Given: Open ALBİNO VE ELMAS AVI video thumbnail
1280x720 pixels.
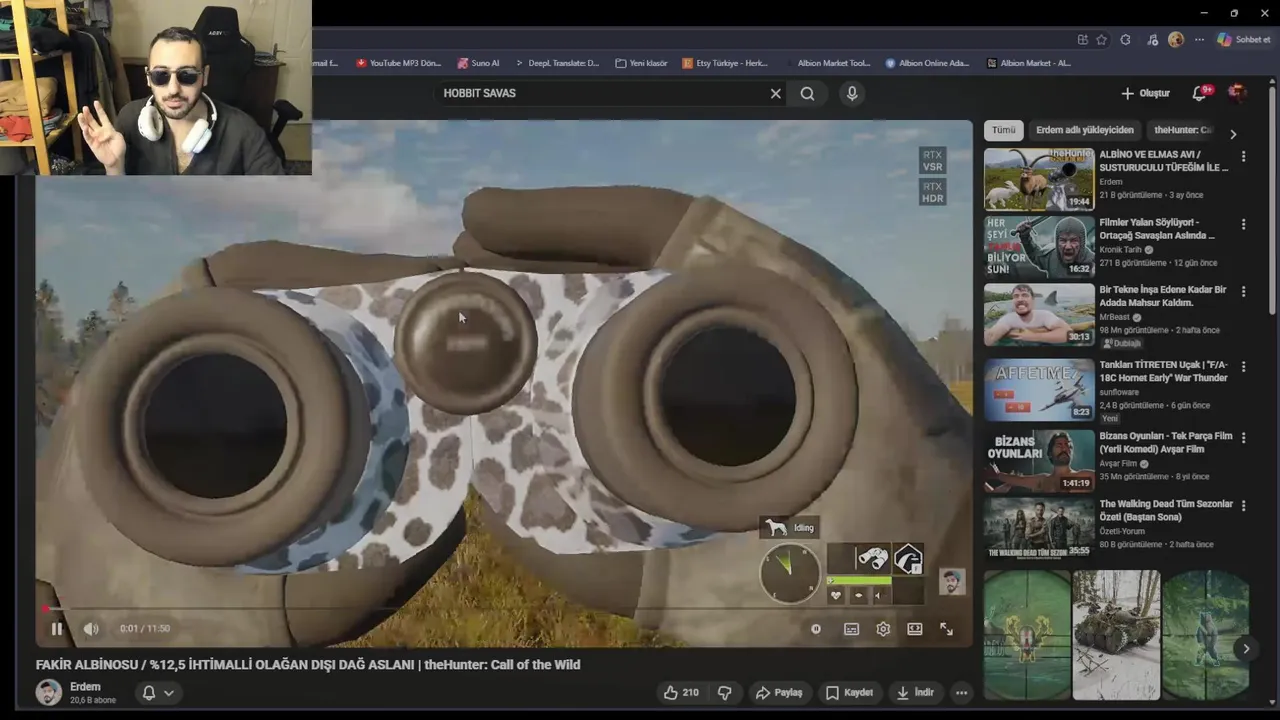Looking at the screenshot, I should (x=1039, y=179).
